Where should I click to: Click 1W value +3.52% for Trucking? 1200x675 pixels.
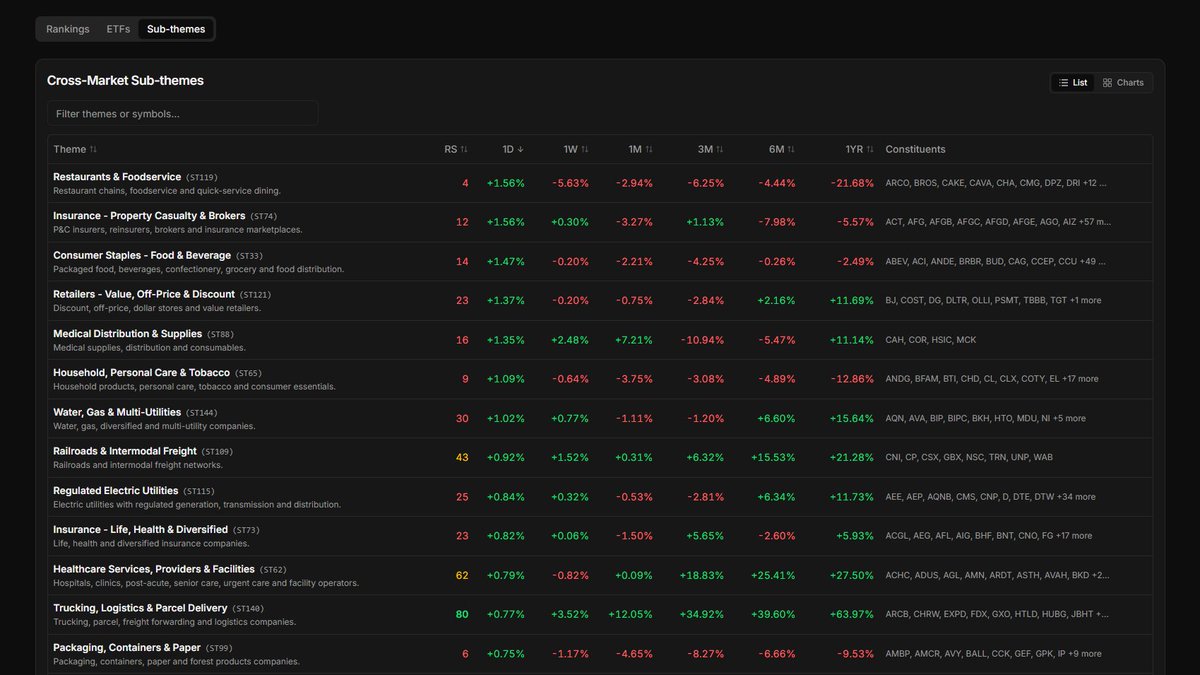point(570,614)
